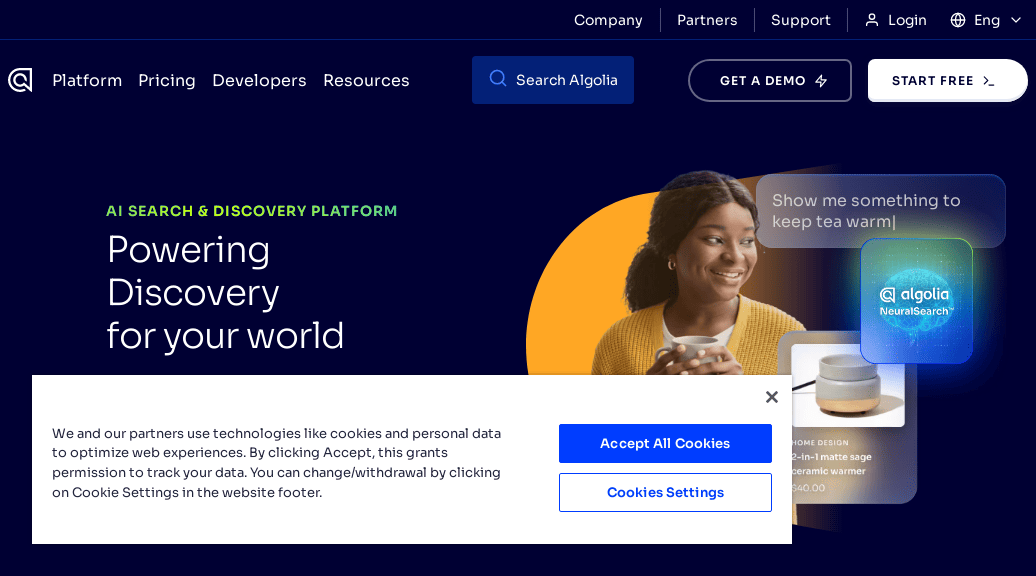Click the person icon beside Login
This screenshot has height=576, width=1036.
[870, 19]
